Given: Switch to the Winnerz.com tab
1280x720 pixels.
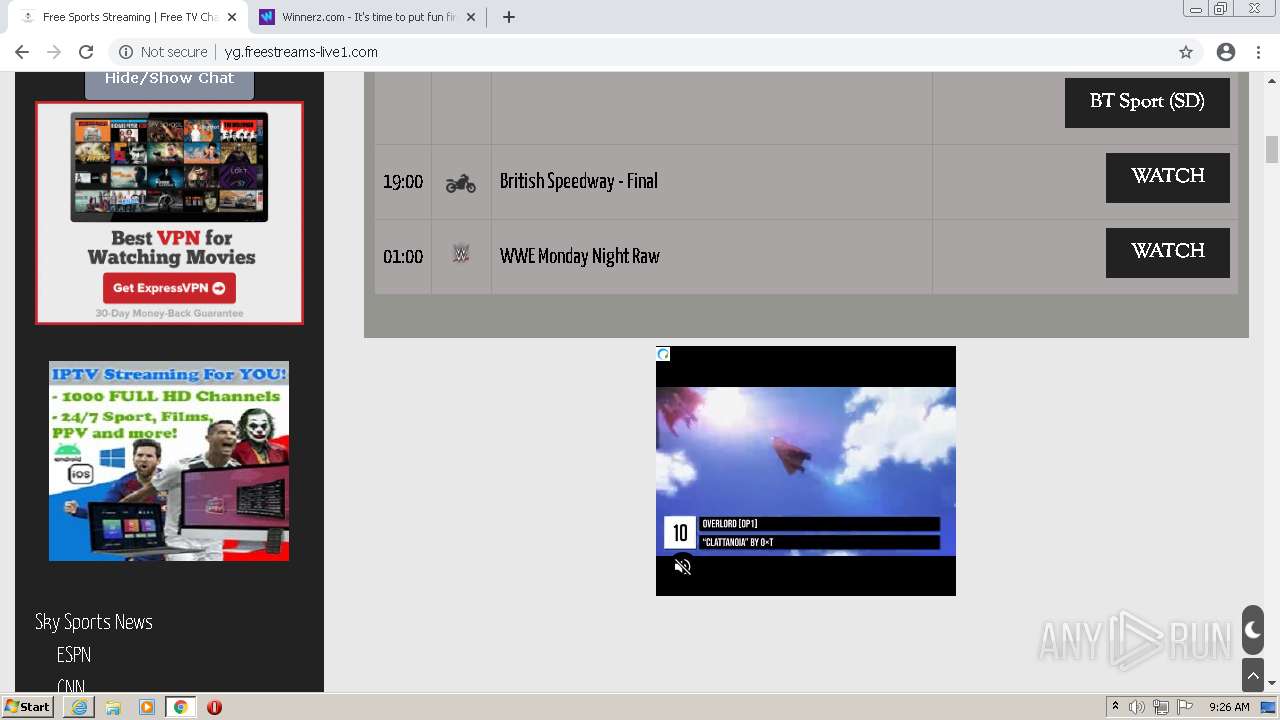Looking at the screenshot, I should coord(367,17).
